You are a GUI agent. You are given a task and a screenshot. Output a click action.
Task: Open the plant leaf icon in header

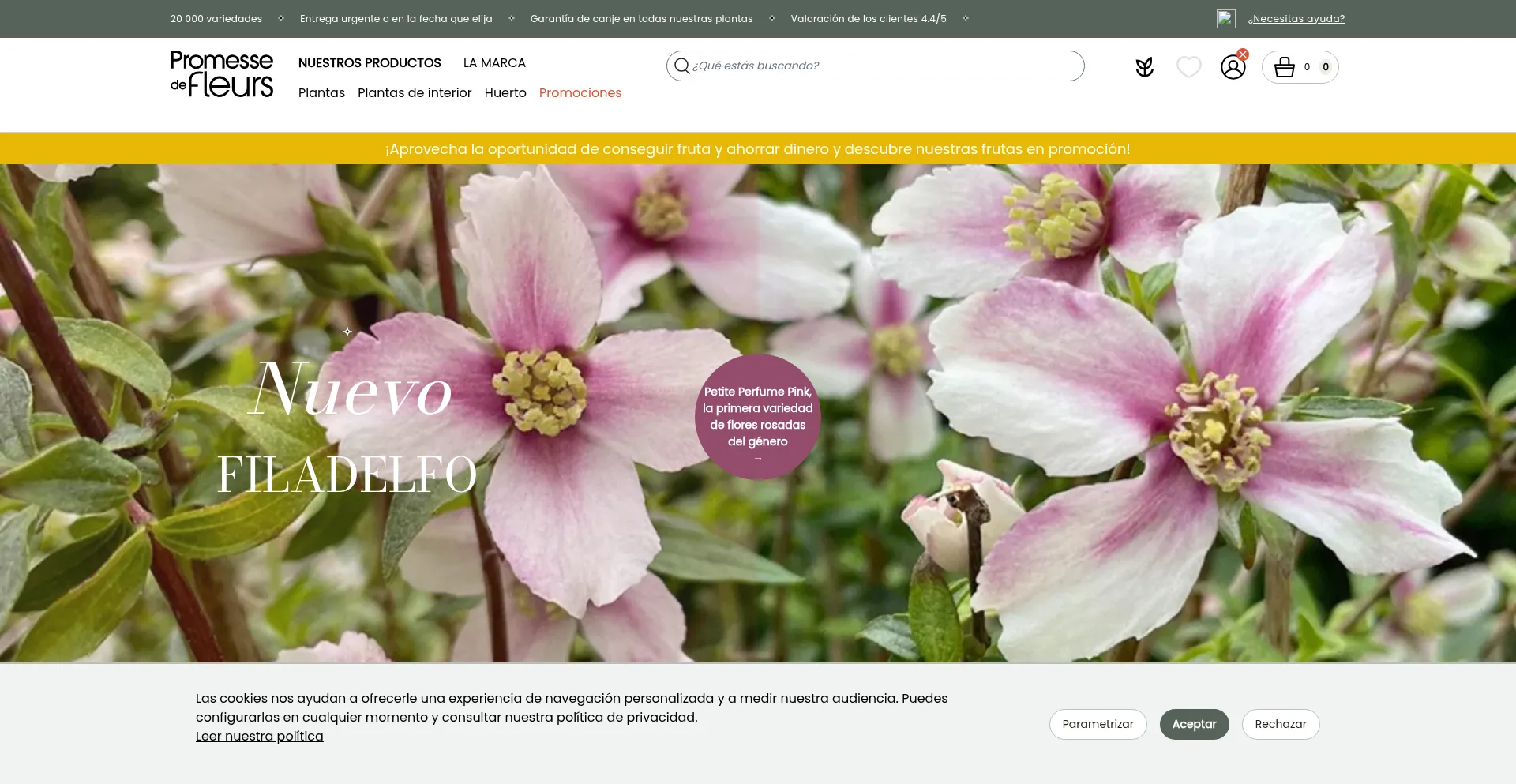tap(1144, 67)
